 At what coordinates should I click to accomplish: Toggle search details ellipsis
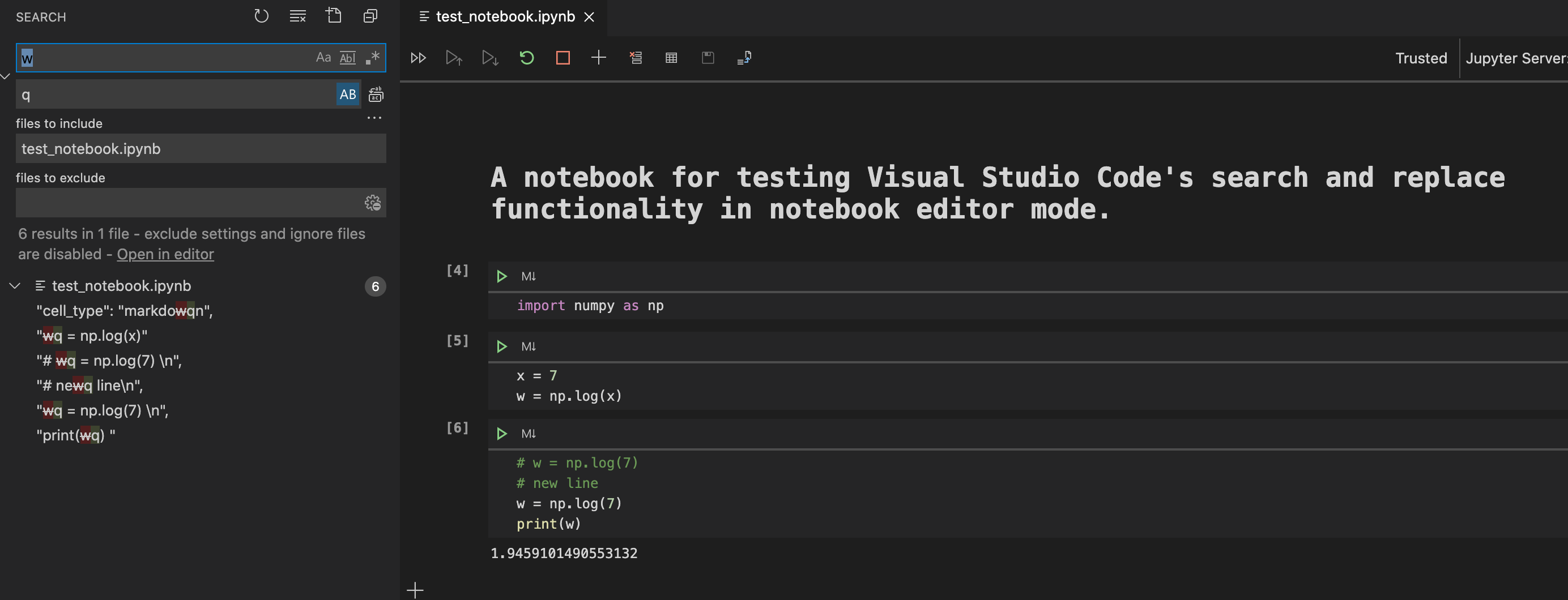(374, 117)
